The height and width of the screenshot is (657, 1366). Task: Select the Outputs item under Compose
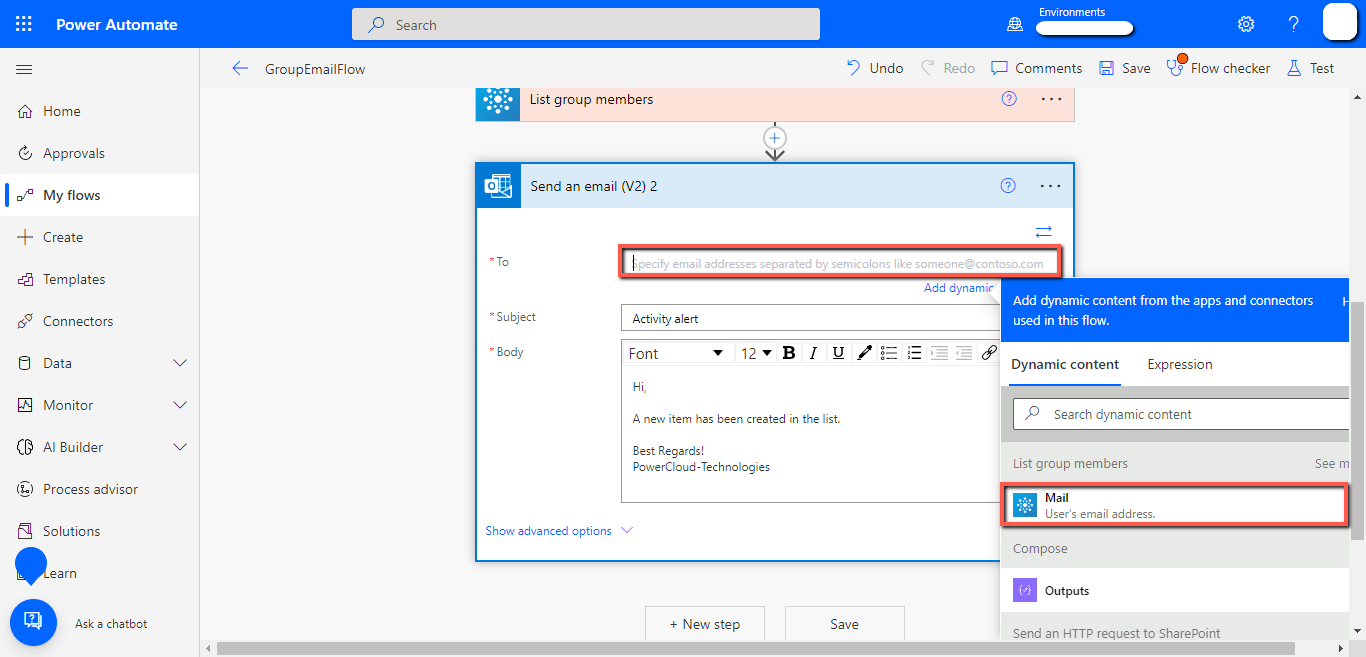click(x=1174, y=590)
